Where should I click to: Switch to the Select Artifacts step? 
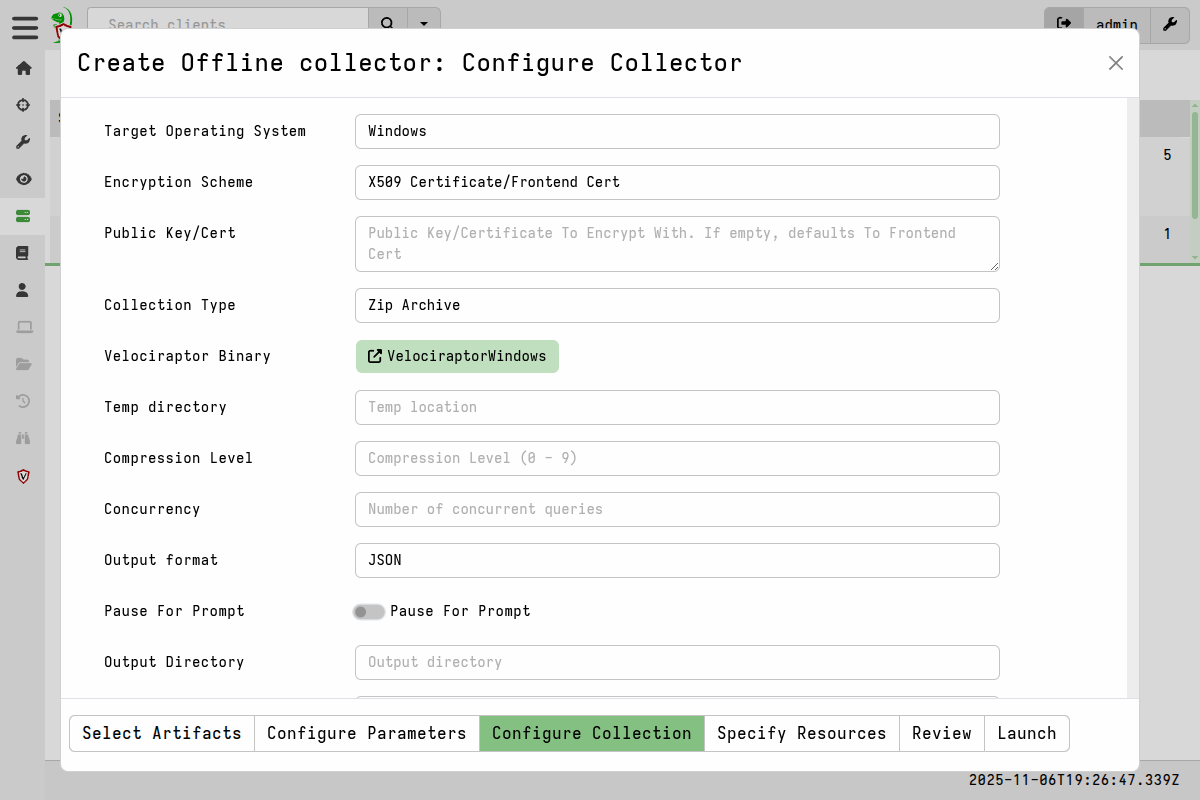click(x=161, y=733)
